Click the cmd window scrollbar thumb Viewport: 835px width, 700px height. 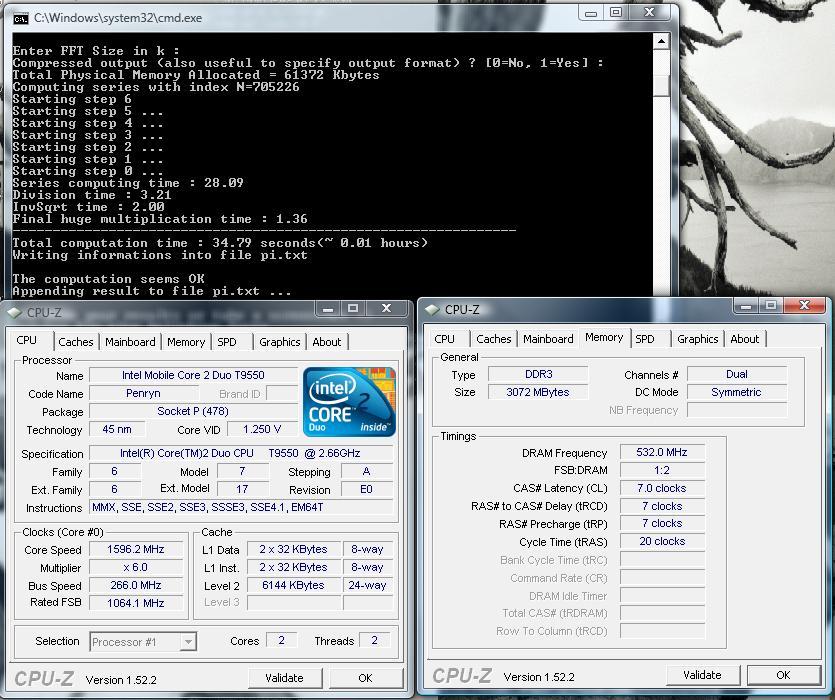click(661, 86)
